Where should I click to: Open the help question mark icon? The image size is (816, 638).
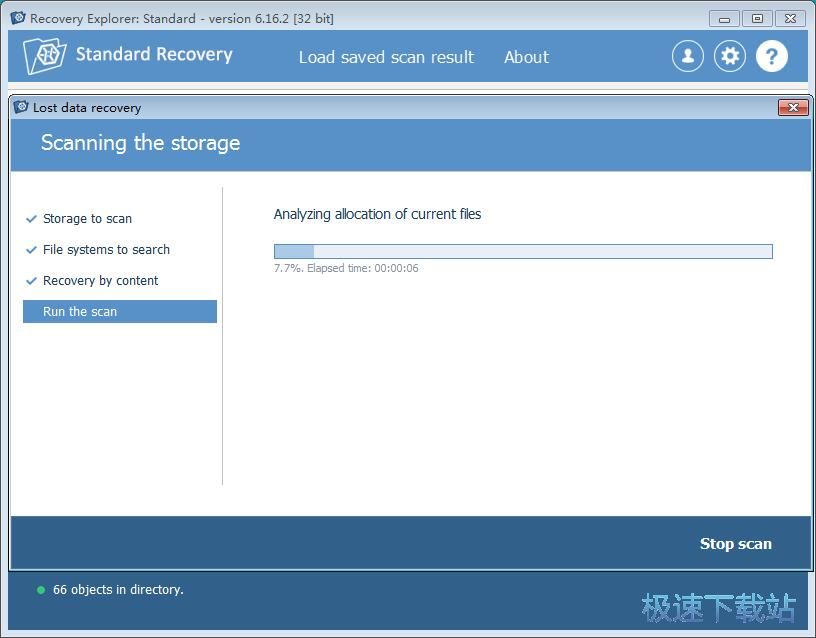coord(771,56)
